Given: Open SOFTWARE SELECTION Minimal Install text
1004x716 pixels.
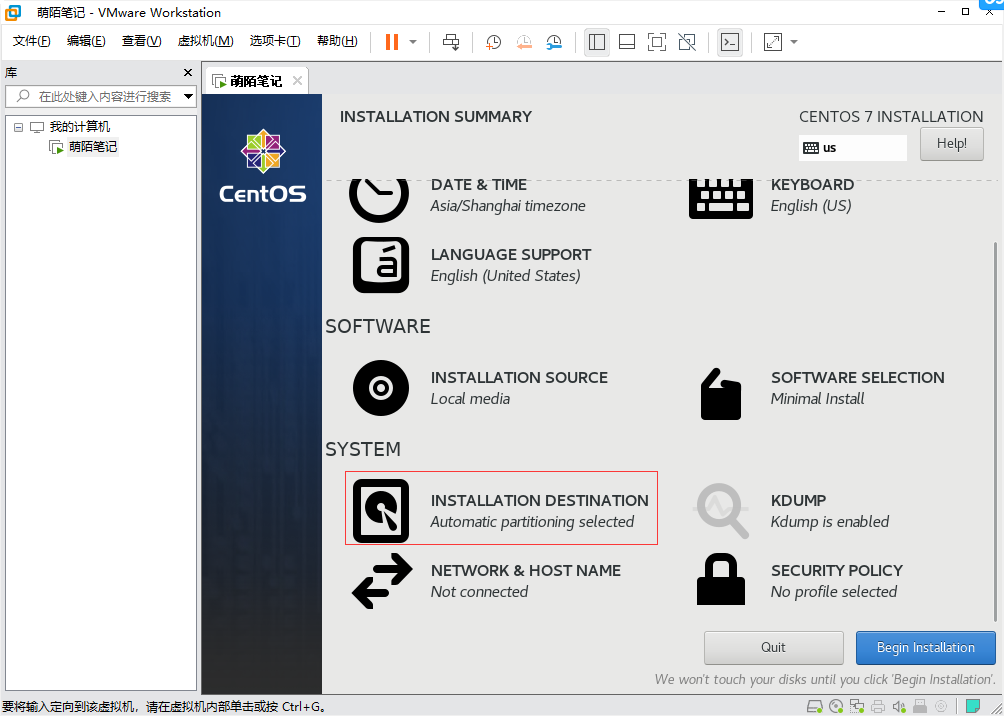Looking at the screenshot, I should tap(817, 399).
